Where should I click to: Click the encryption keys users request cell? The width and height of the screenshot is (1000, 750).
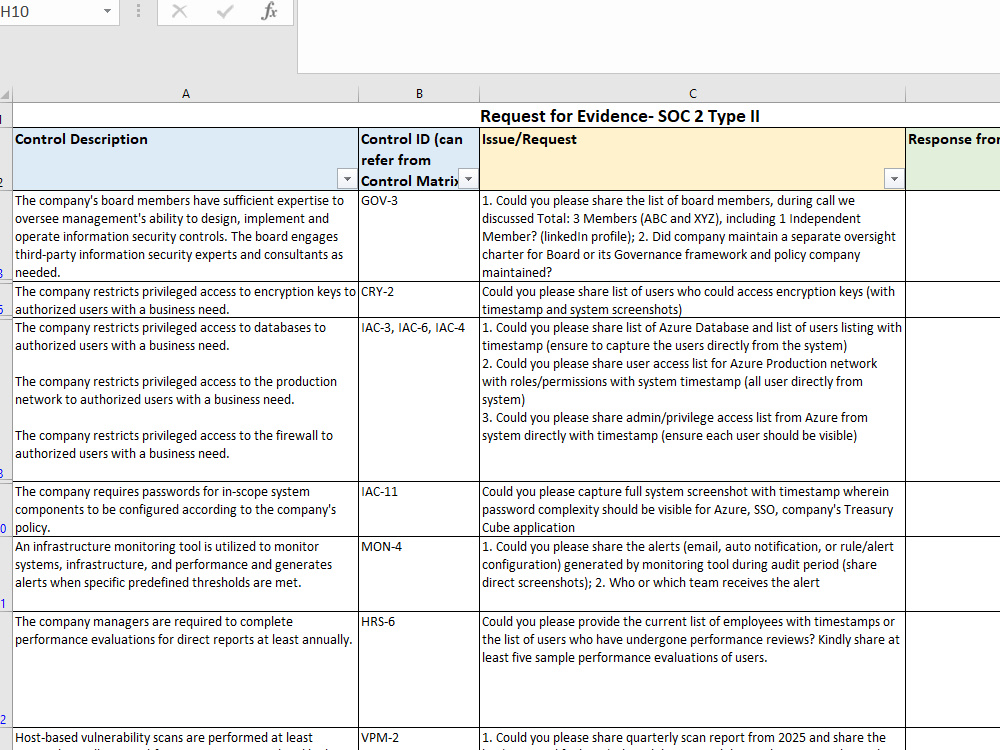[x=693, y=300]
